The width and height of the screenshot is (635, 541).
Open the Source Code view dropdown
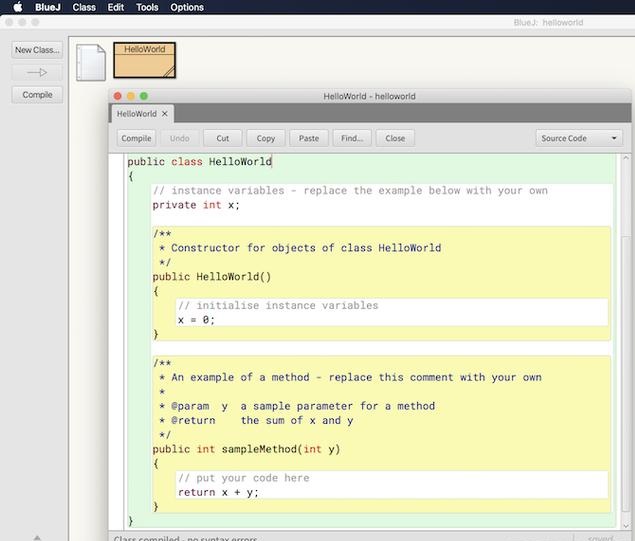point(579,138)
